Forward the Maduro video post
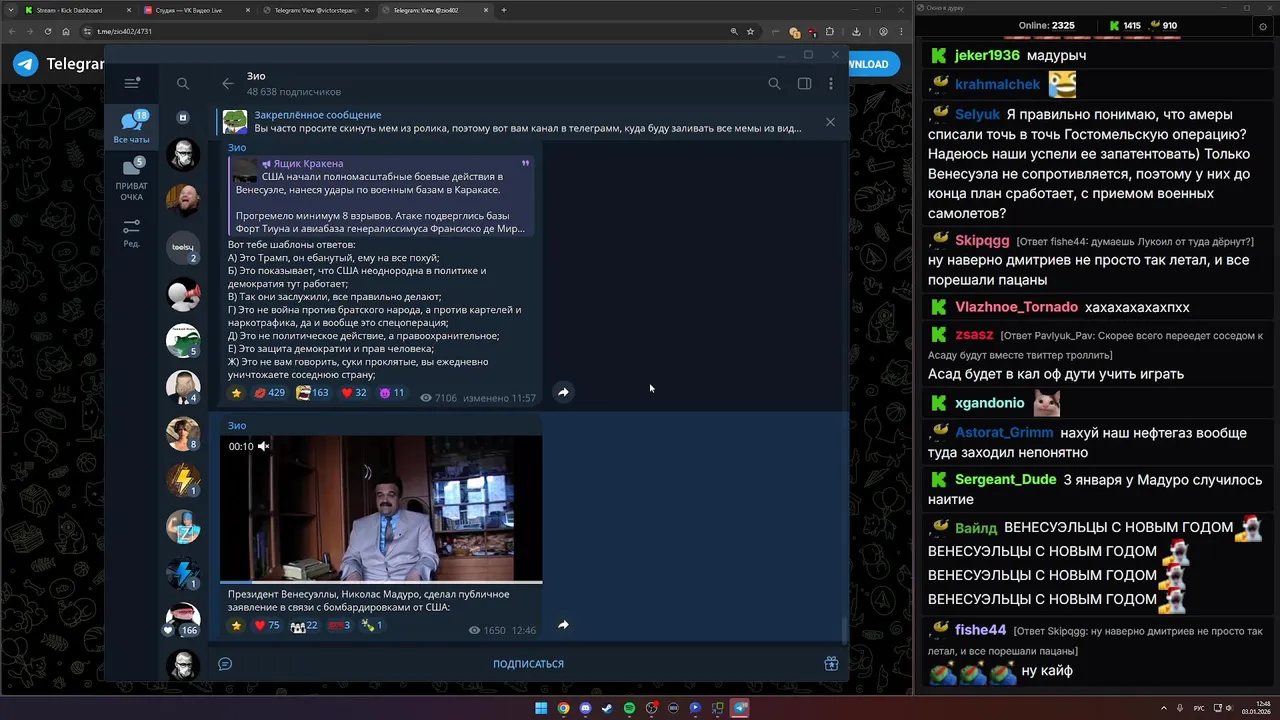Screen dimensions: 1280x720 point(563,625)
